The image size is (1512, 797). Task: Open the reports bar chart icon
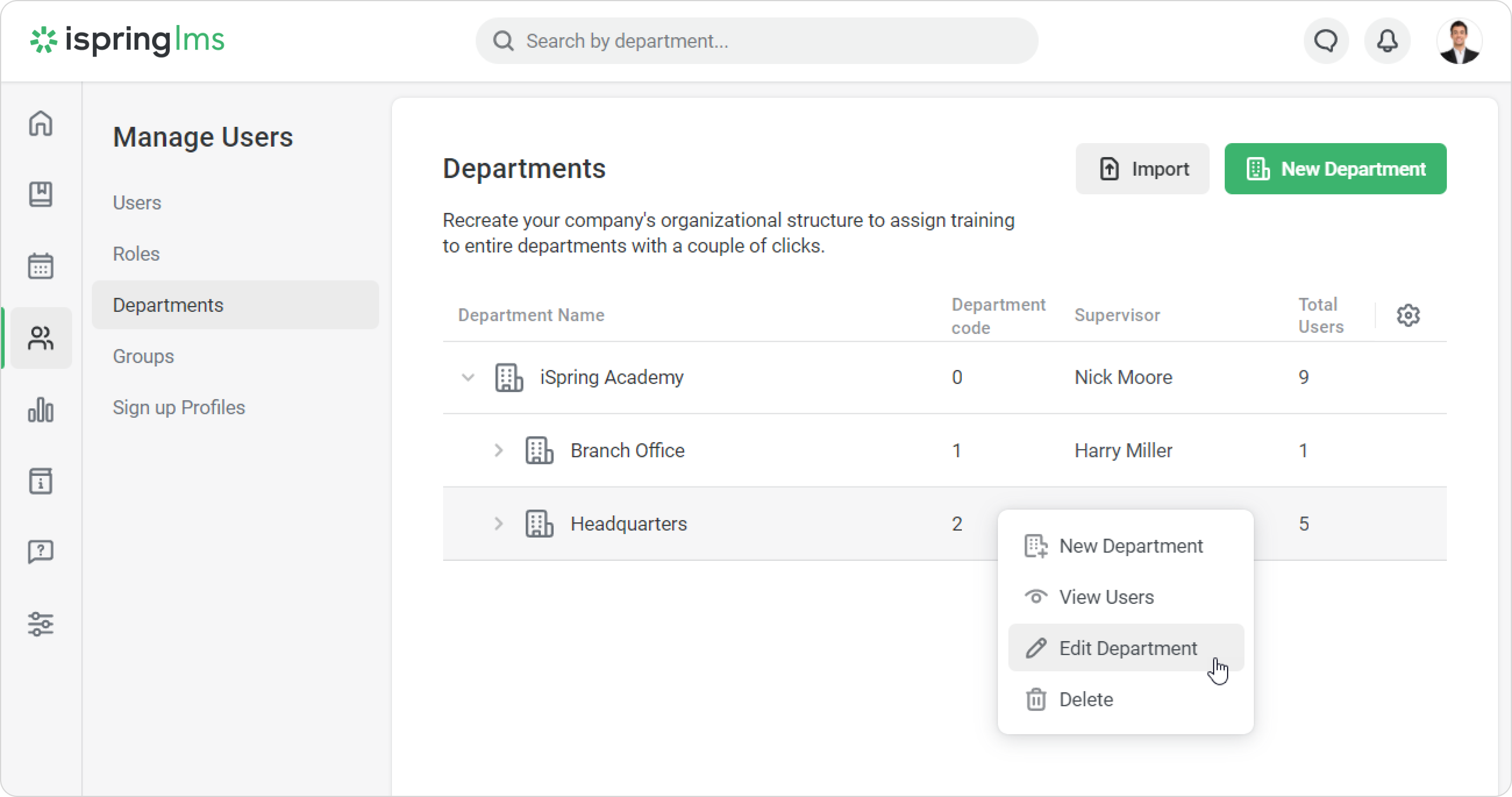(x=40, y=409)
